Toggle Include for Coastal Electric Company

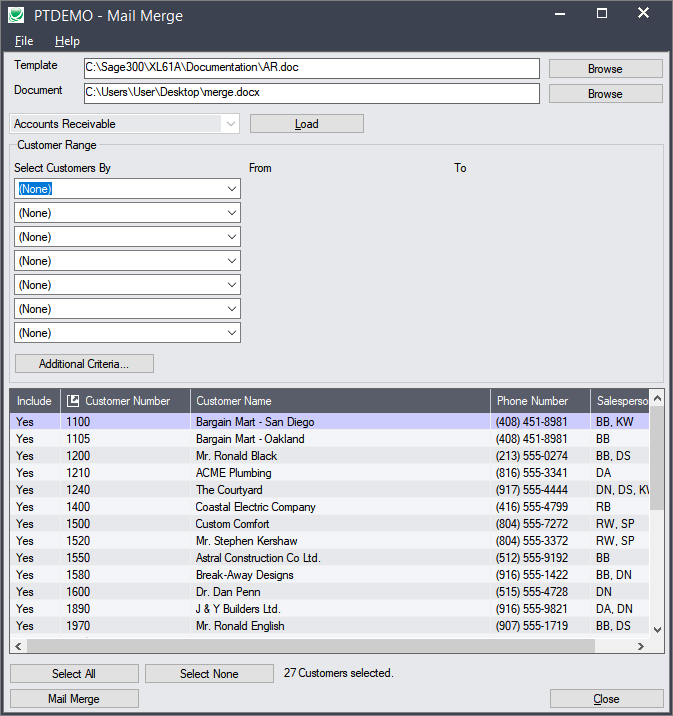coord(25,507)
